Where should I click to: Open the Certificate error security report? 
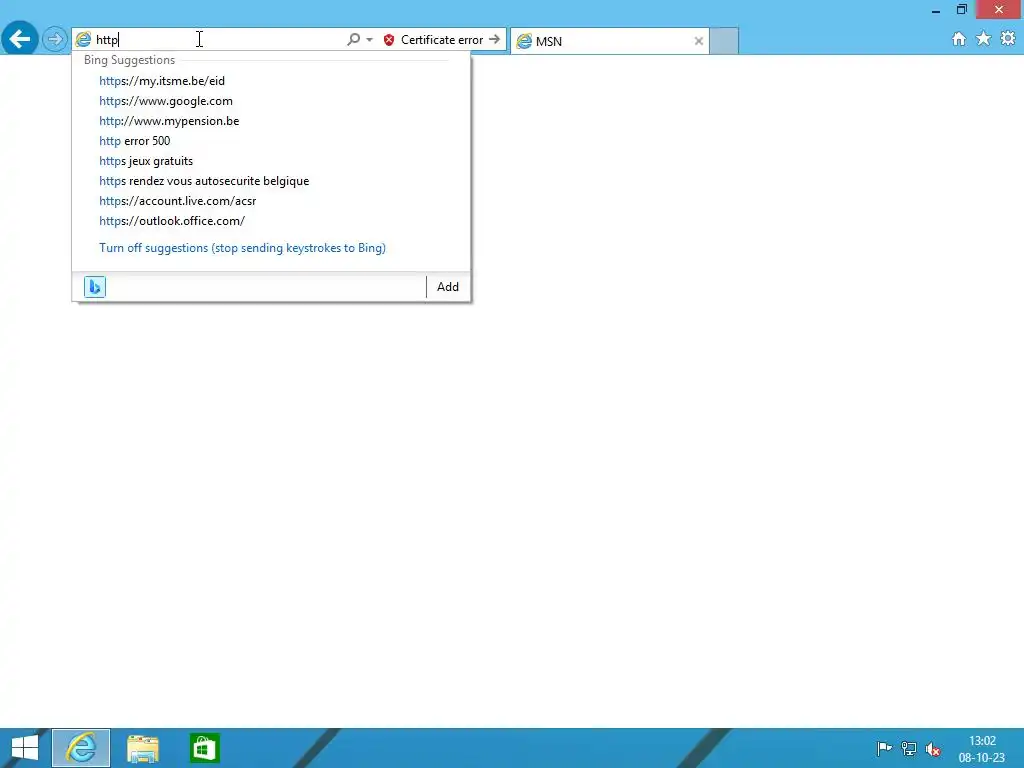[441, 40]
